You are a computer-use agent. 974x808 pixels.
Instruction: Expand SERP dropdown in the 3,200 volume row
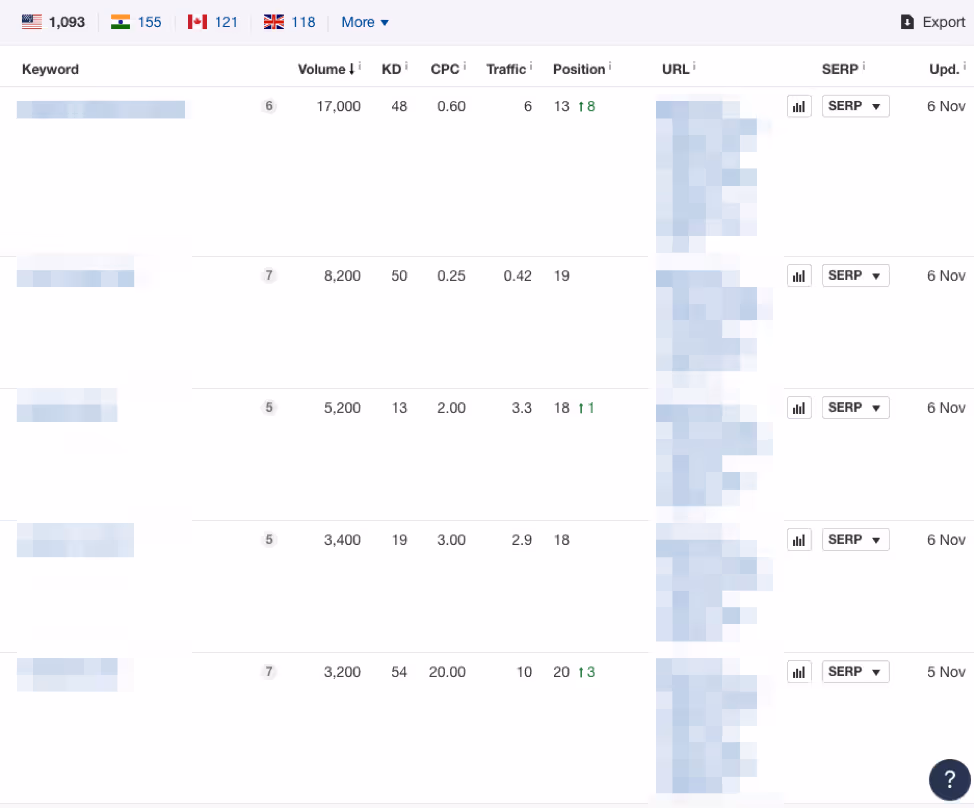pyautogui.click(x=855, y=672)
